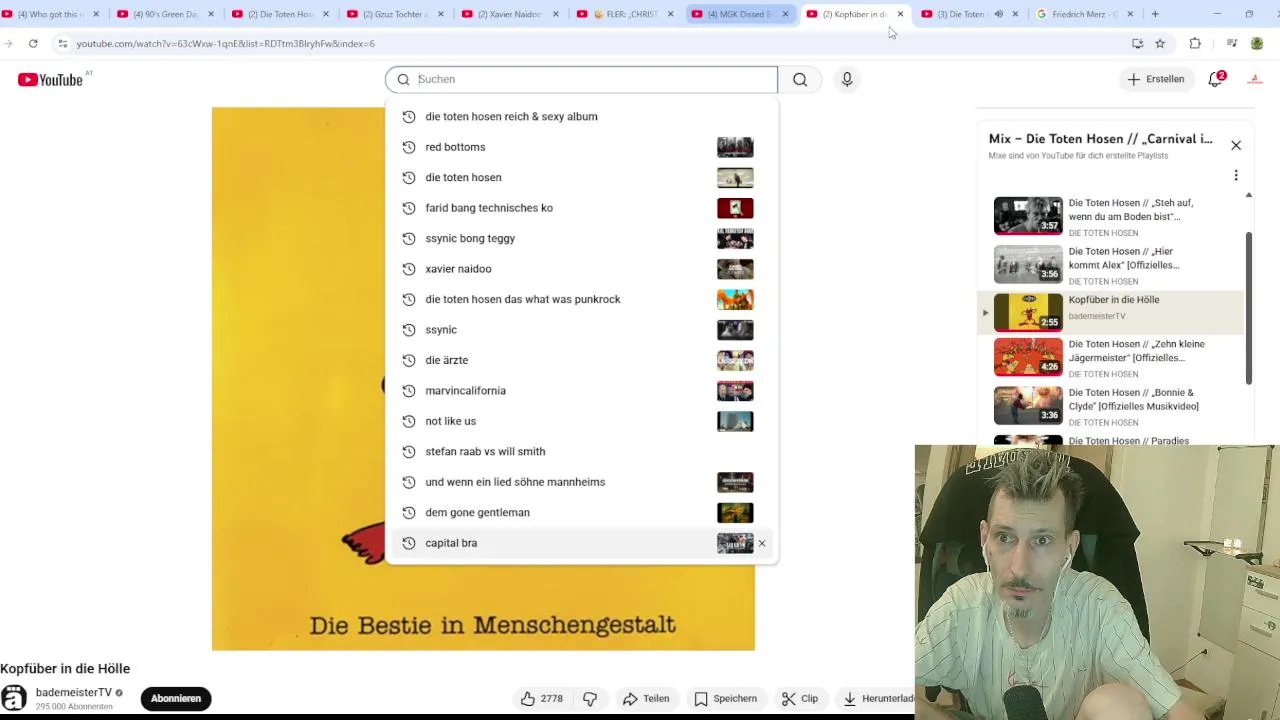Choose 'marvincalifornia' search suggestion
1280x720 pixels.
(581, 390)
